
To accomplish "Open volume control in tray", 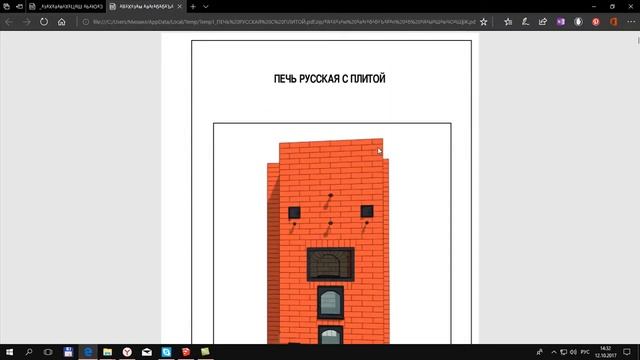I will (x=573, y=352).
